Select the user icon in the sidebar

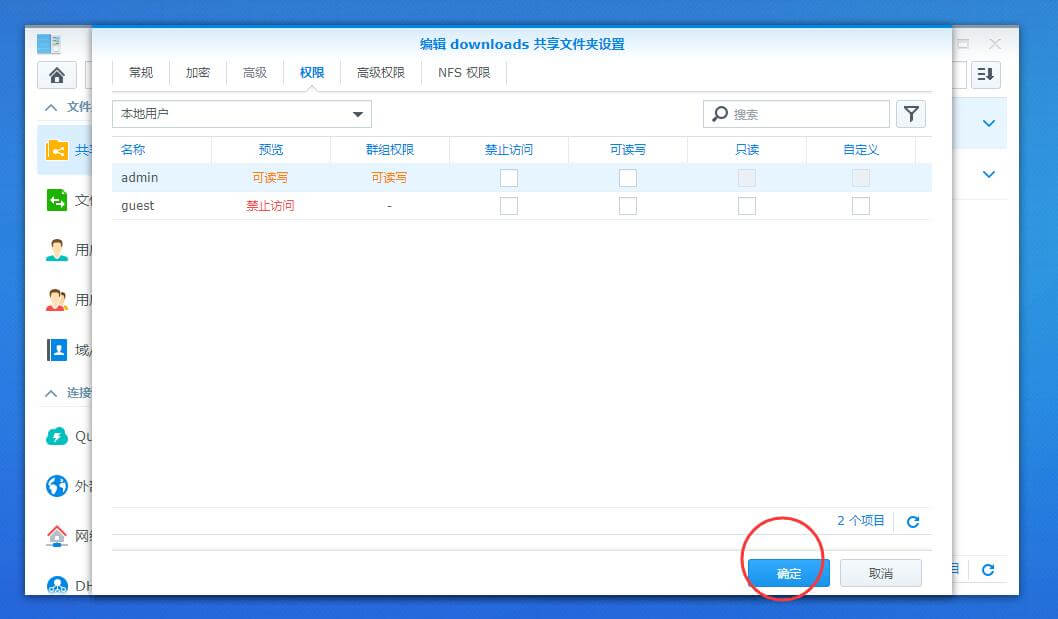[57, 250]
